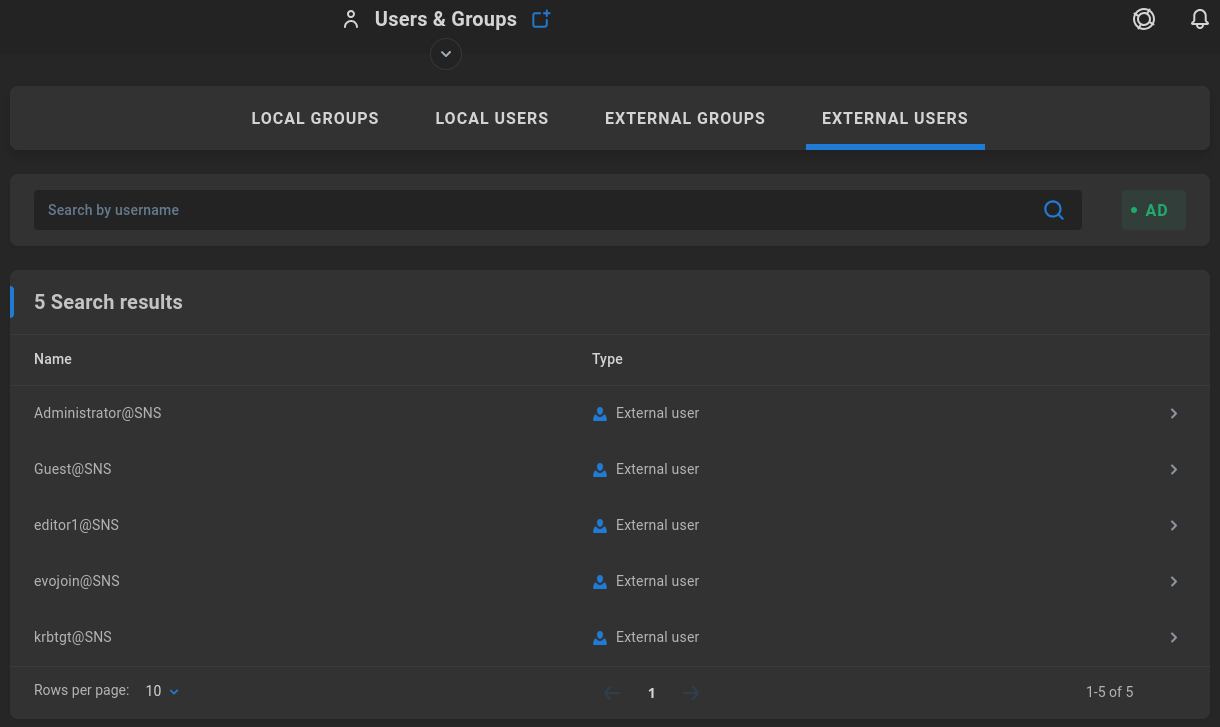Click the Users & Groups title
The height and width of the screenshot is (727, 1220).
[x=446, y=19]
